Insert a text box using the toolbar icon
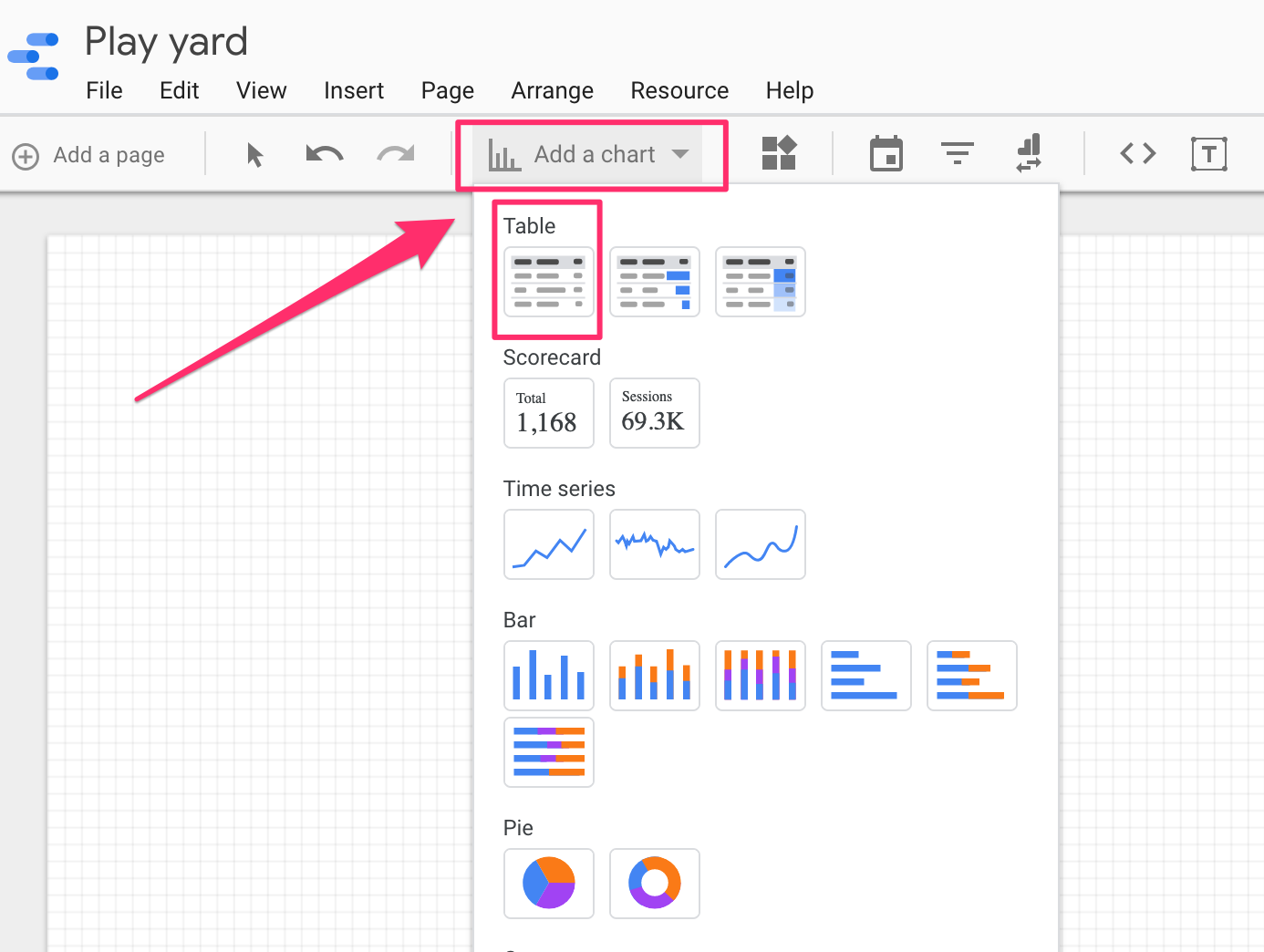 point(1209,153)
